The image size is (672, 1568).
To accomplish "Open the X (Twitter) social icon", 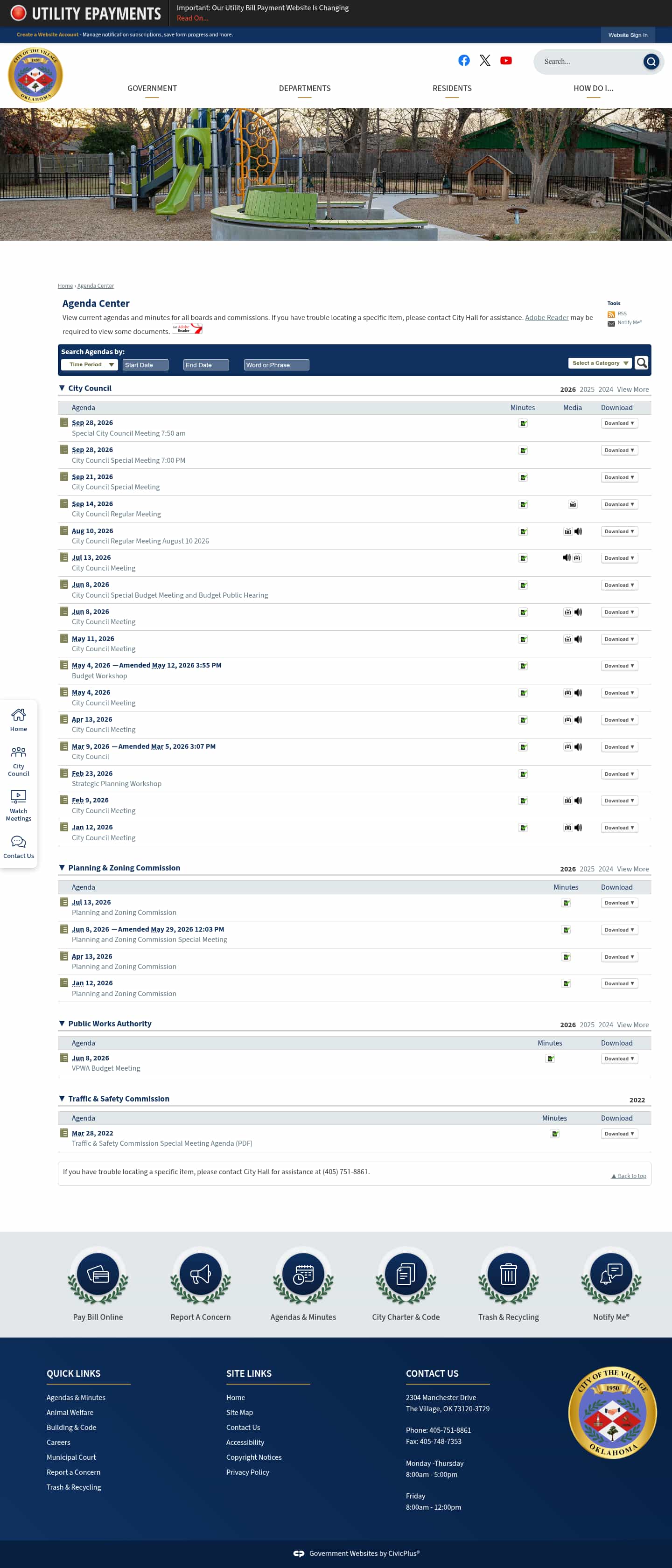I will coord(484,60).
